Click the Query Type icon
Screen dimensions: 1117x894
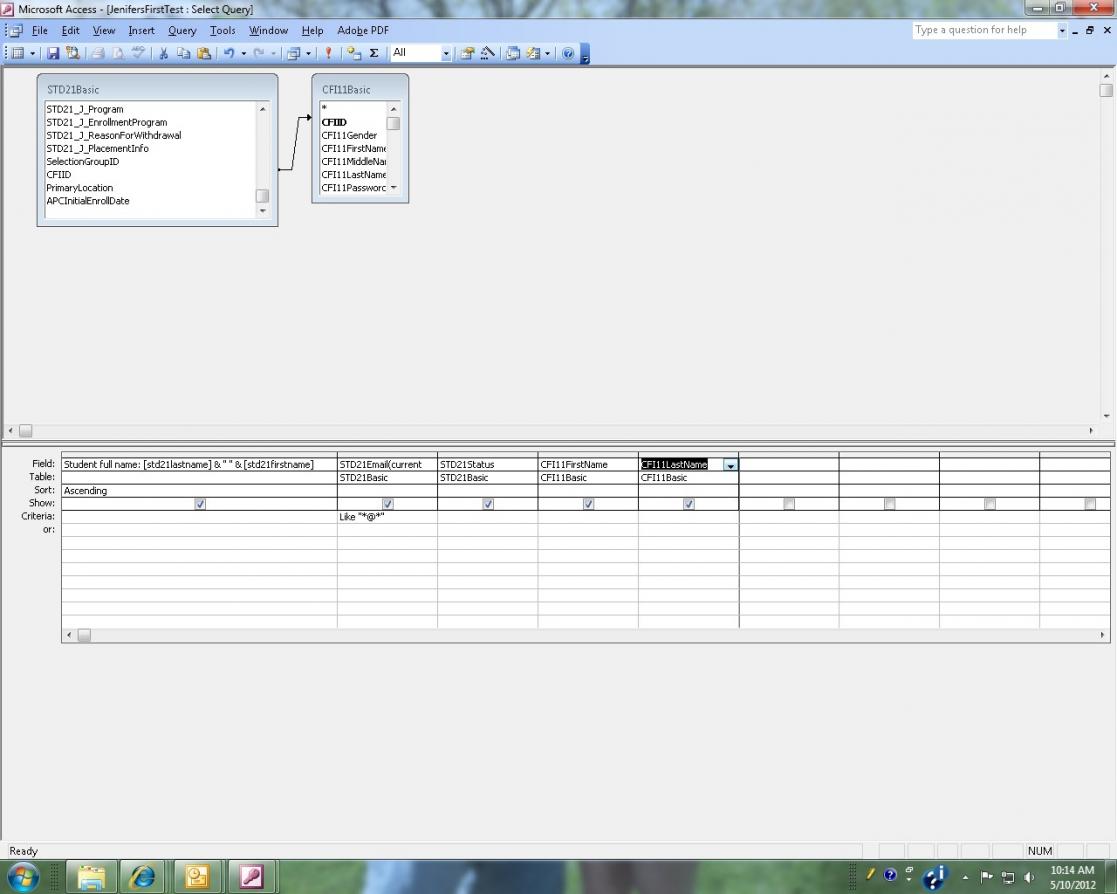pyautogui.click(x=293, y=53)
